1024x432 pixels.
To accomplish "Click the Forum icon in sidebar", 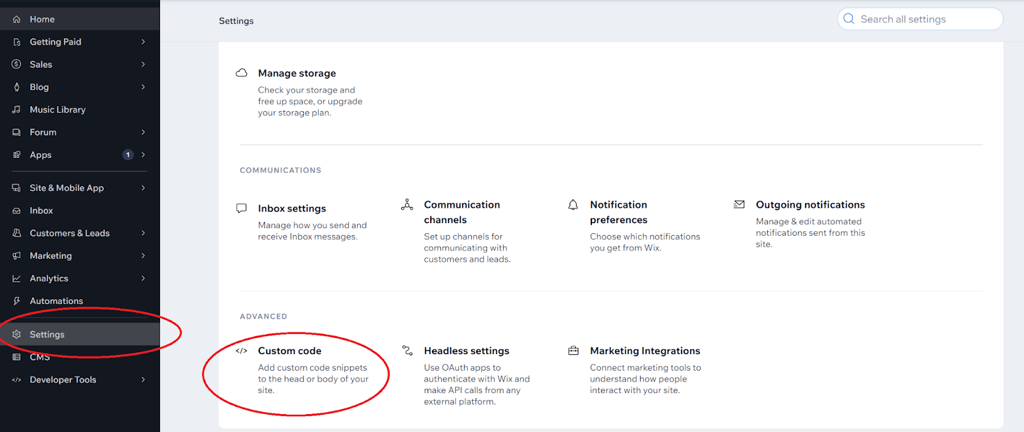I will click(17, 132).
